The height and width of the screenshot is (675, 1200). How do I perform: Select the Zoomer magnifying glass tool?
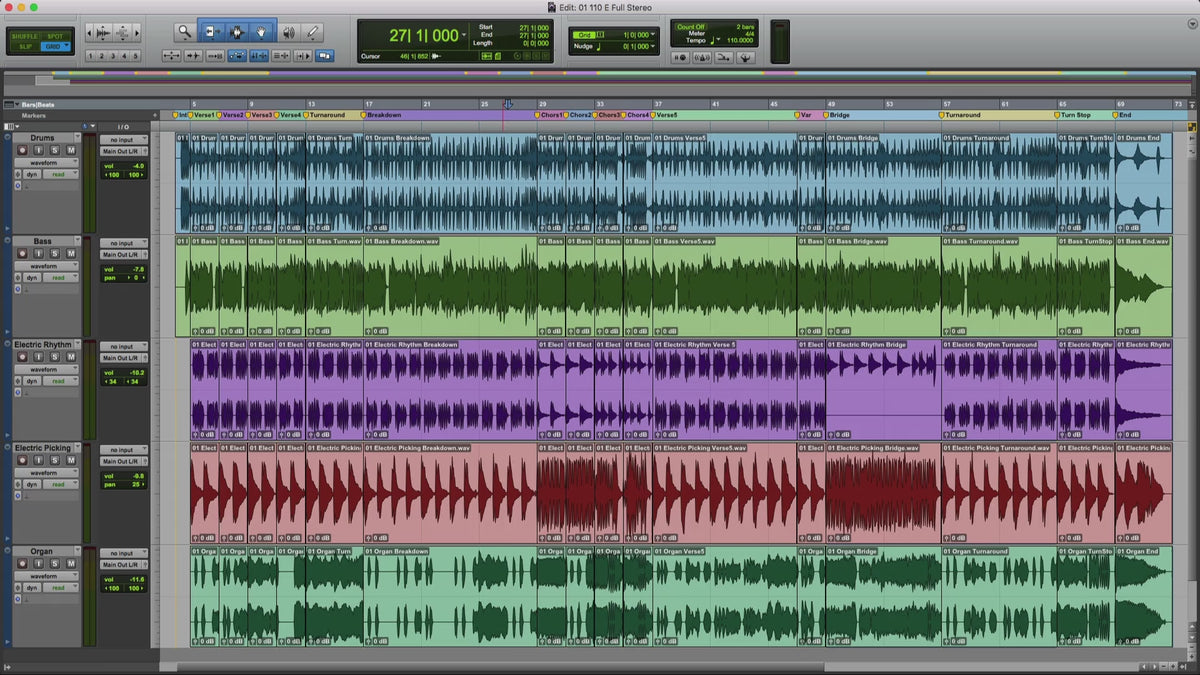(x=184, y=32)
